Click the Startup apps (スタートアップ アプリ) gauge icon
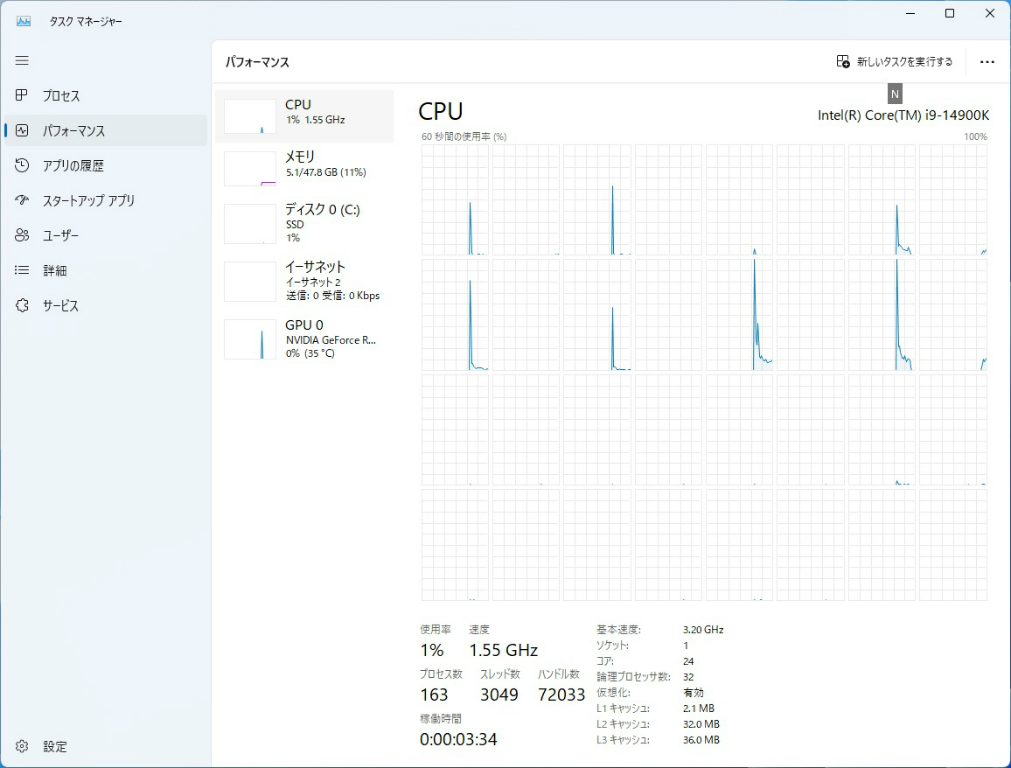The height and width of the screenshot is (768, 1011). coord(22,200)
